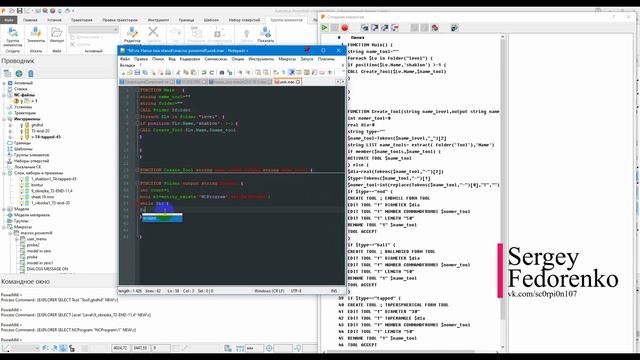Open the active element combo box in ribbon

[93, 29]
